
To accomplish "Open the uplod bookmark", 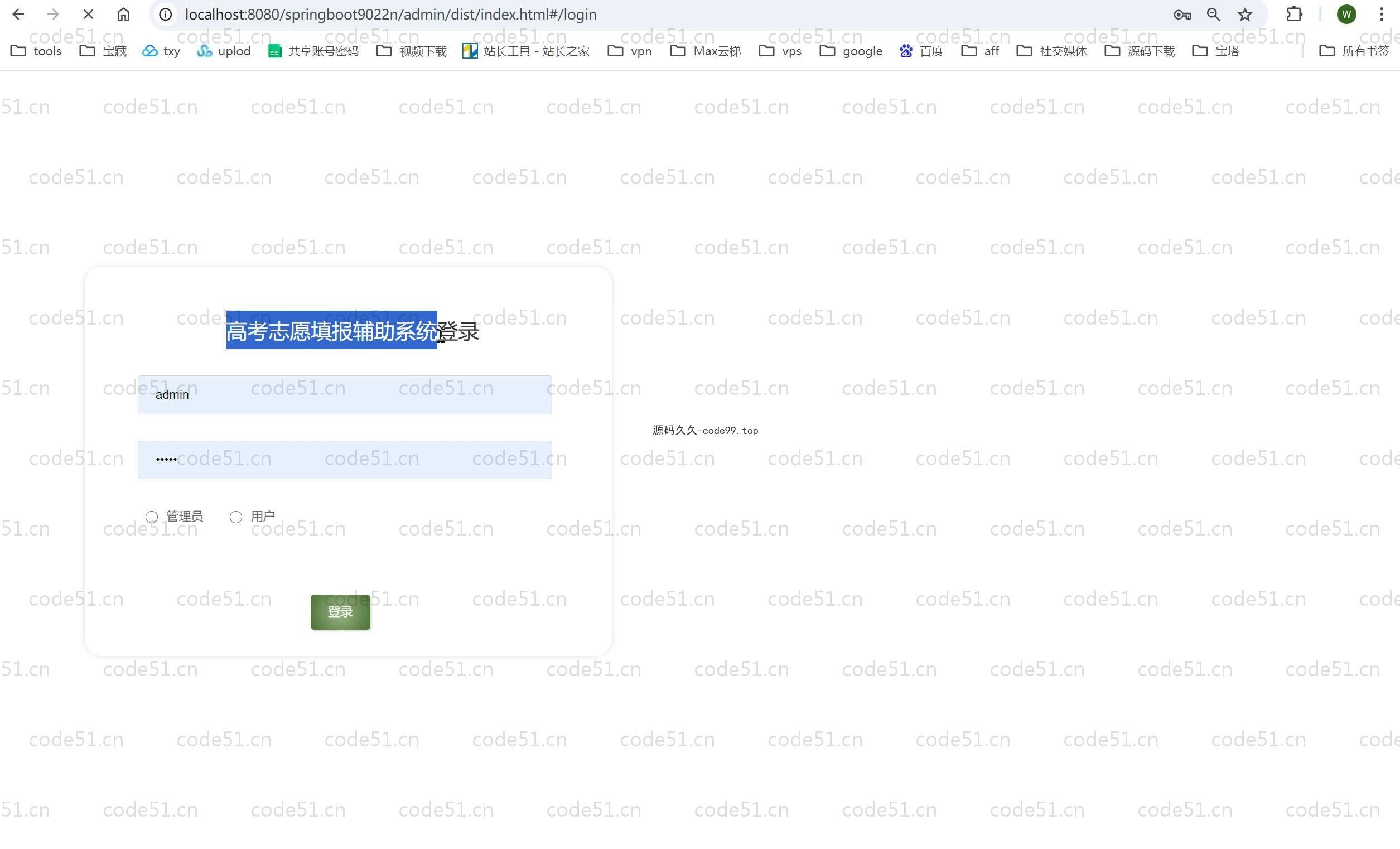I will [x=223, y=51].
